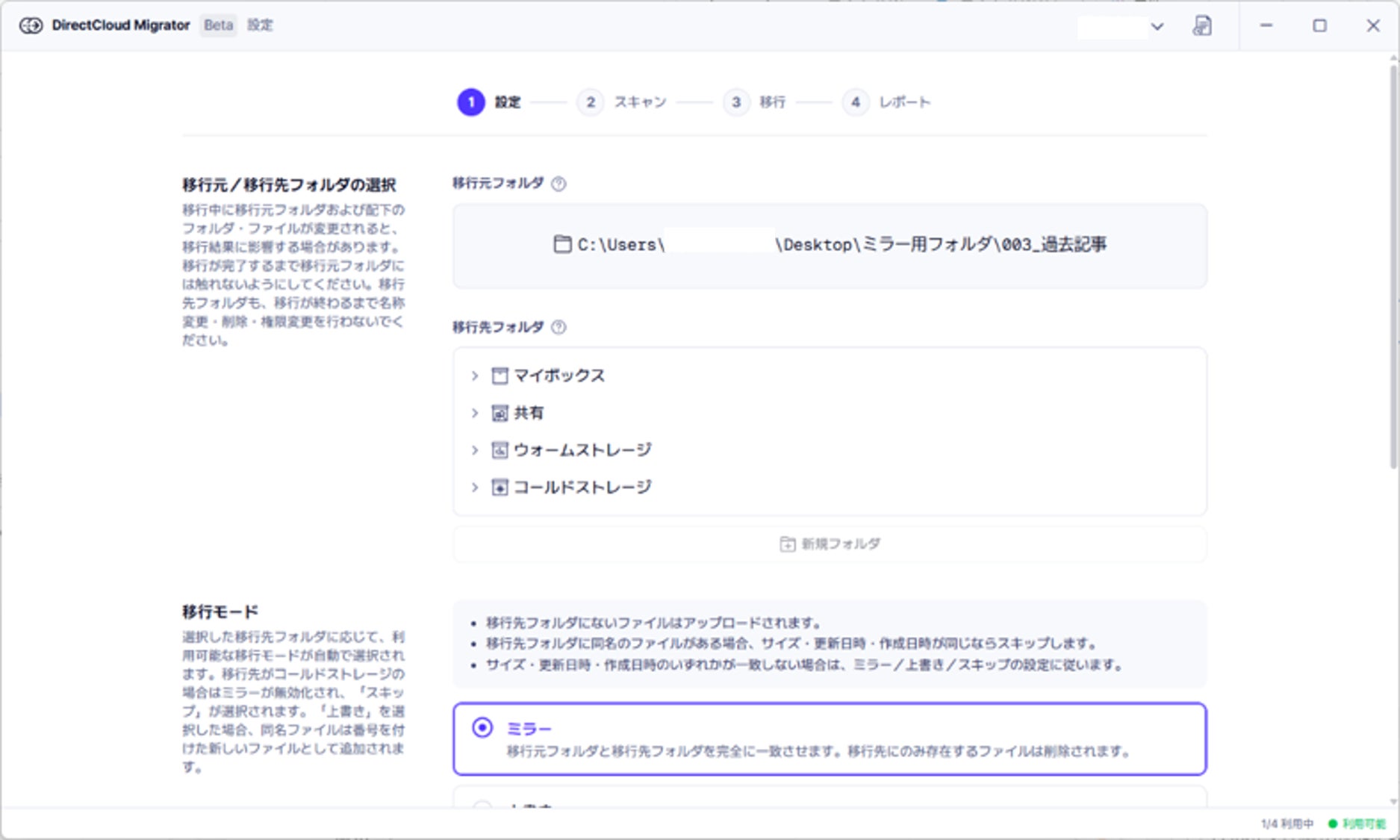Click the 共有 shared folder icon
This screenshot has height=840, width=1400.
tap(500, 413)
